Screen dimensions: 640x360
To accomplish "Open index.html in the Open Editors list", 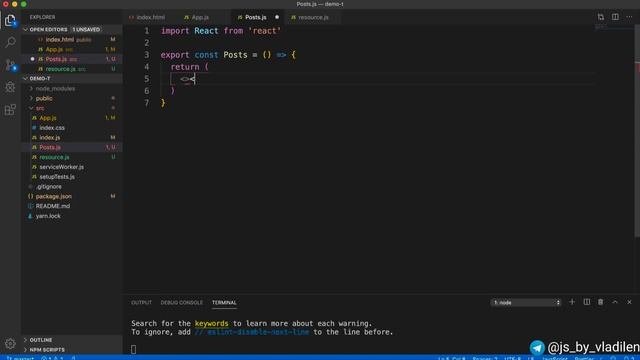I will (x=72, y=39).
